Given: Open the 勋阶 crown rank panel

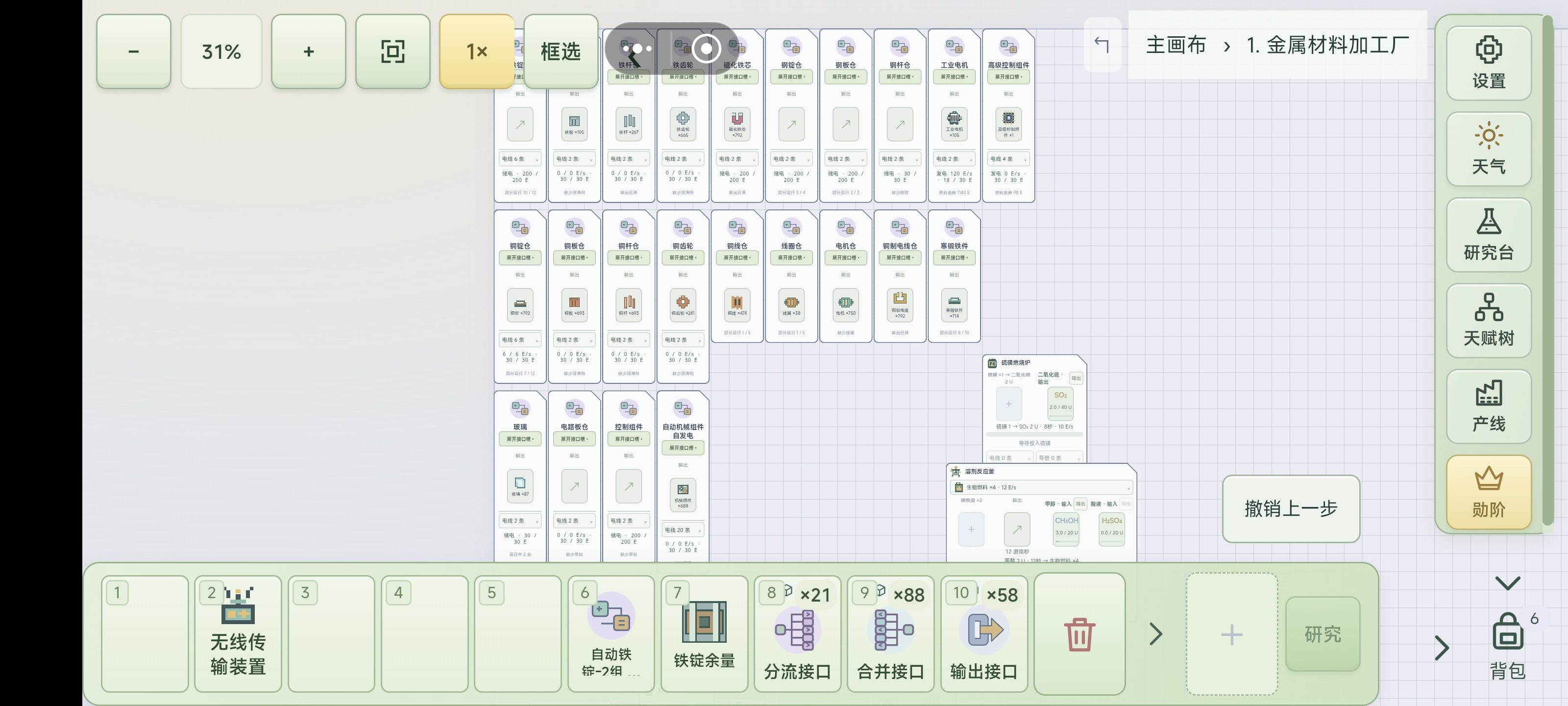Looking at the screenshot, I should point(1488,492).
